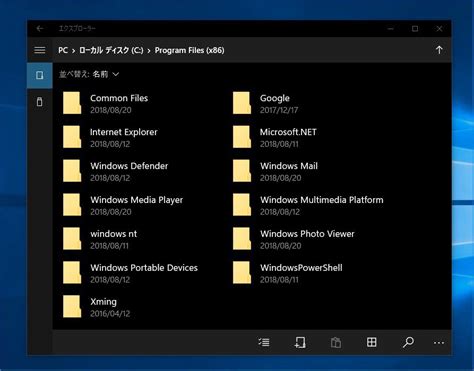This screenshot has height=371, width=474.
Task: Click the Windows Photo Viewer name text
Action: (307, 234)
